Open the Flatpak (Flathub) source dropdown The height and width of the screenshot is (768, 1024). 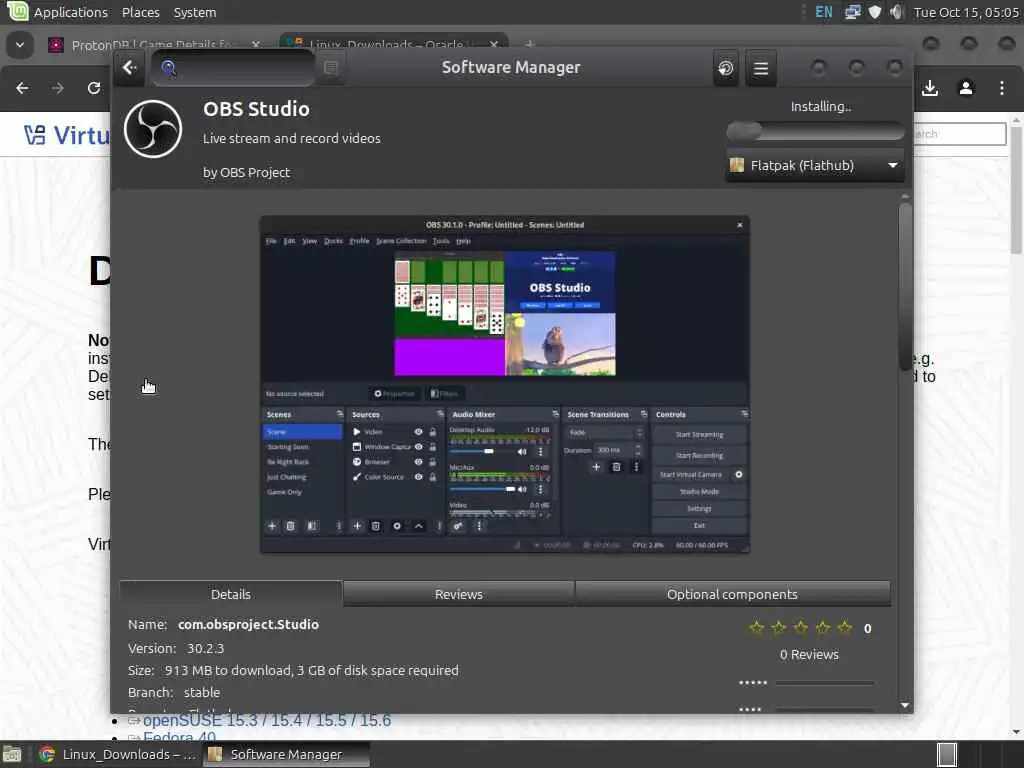click(814, 165)
